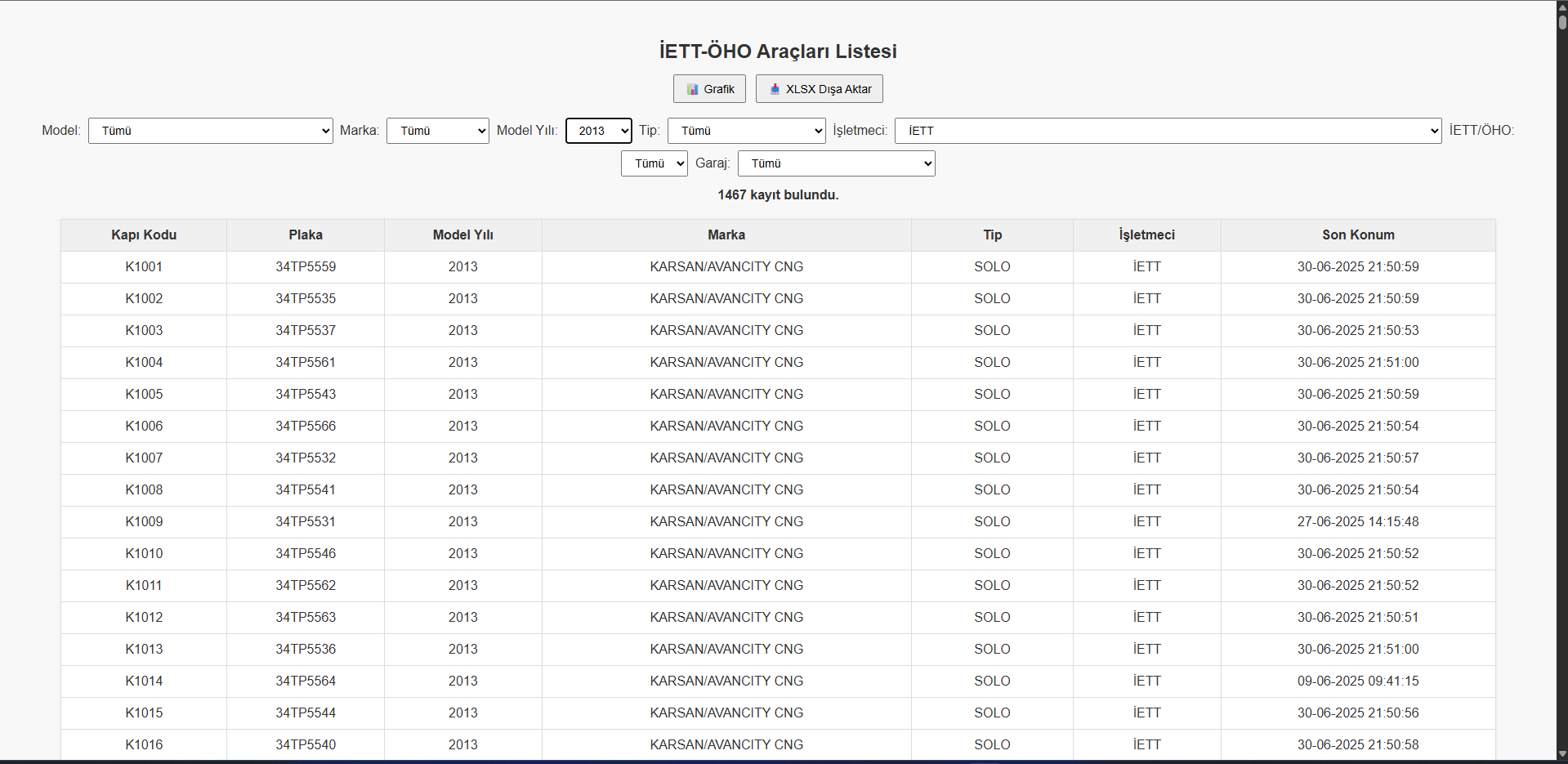Expand the Tip filter dropdown

(x=746, y=131)
